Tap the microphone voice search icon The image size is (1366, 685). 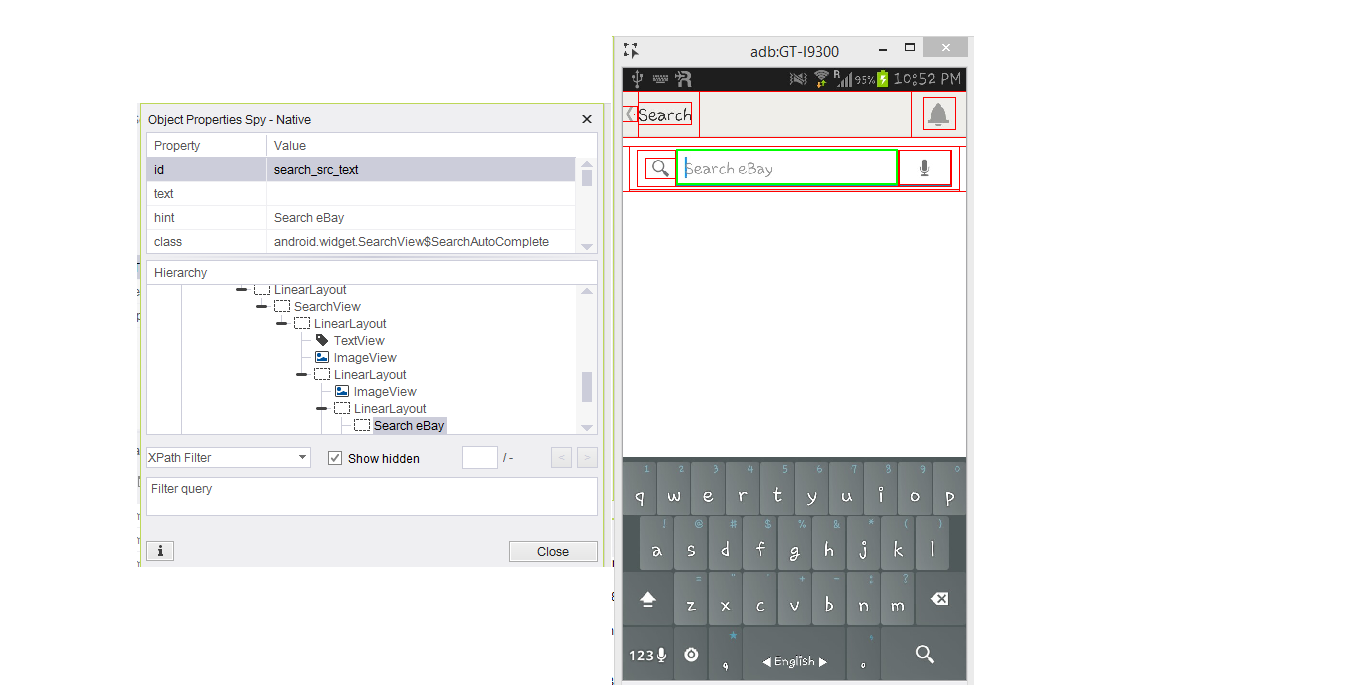[x=924, y=169]
